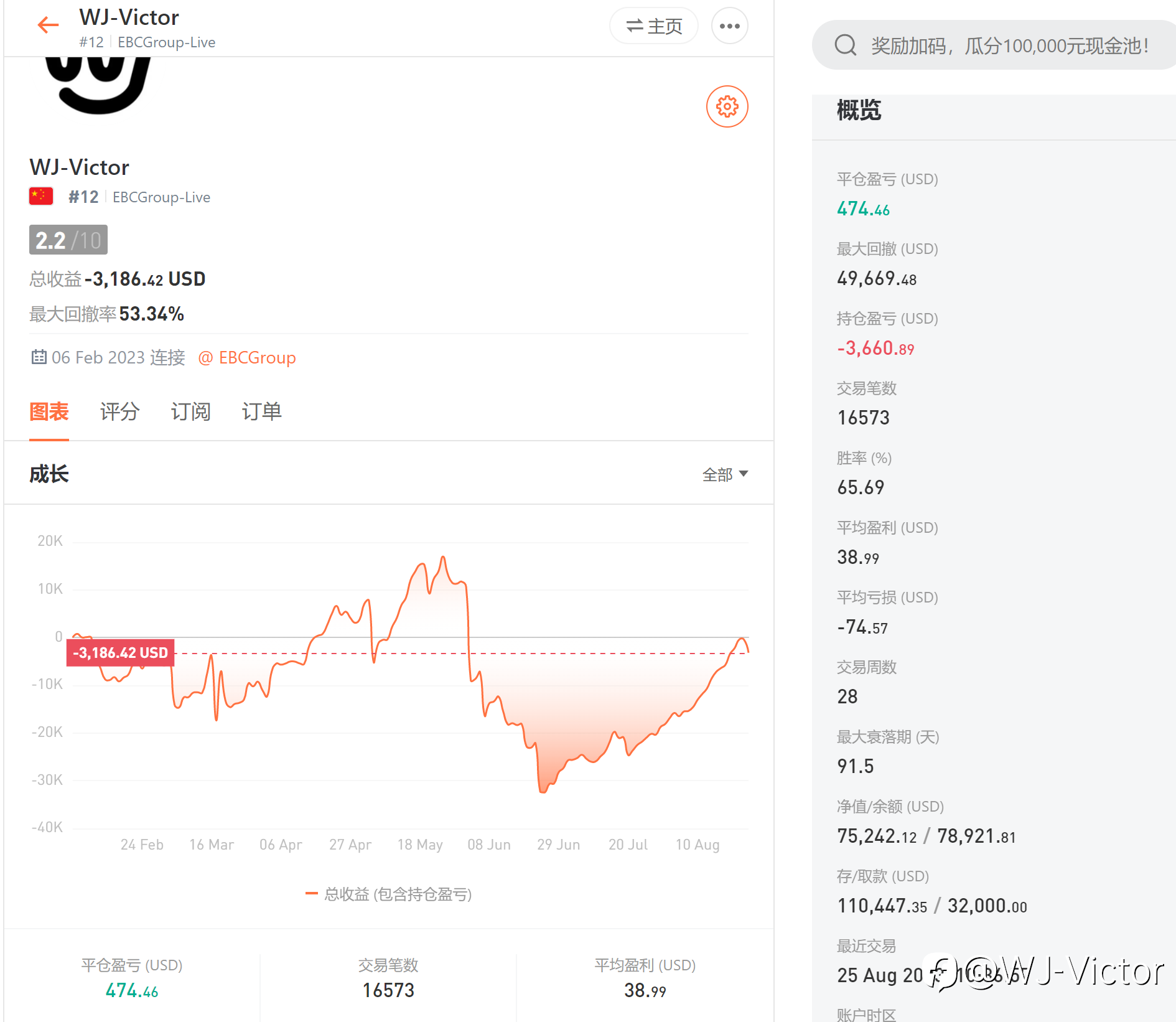Viewport: 1176px width, 1022px height.
Task: Click the 平仓盈亏 value 474.46 in overview
Action: (x=863, y=209)
